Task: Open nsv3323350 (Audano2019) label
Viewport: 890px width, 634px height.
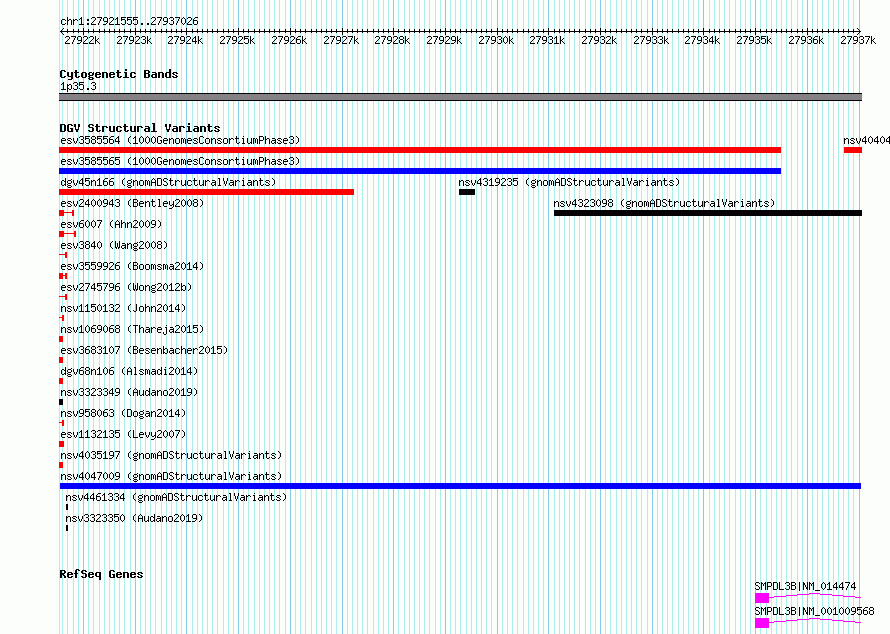Action: coord(134,518)
